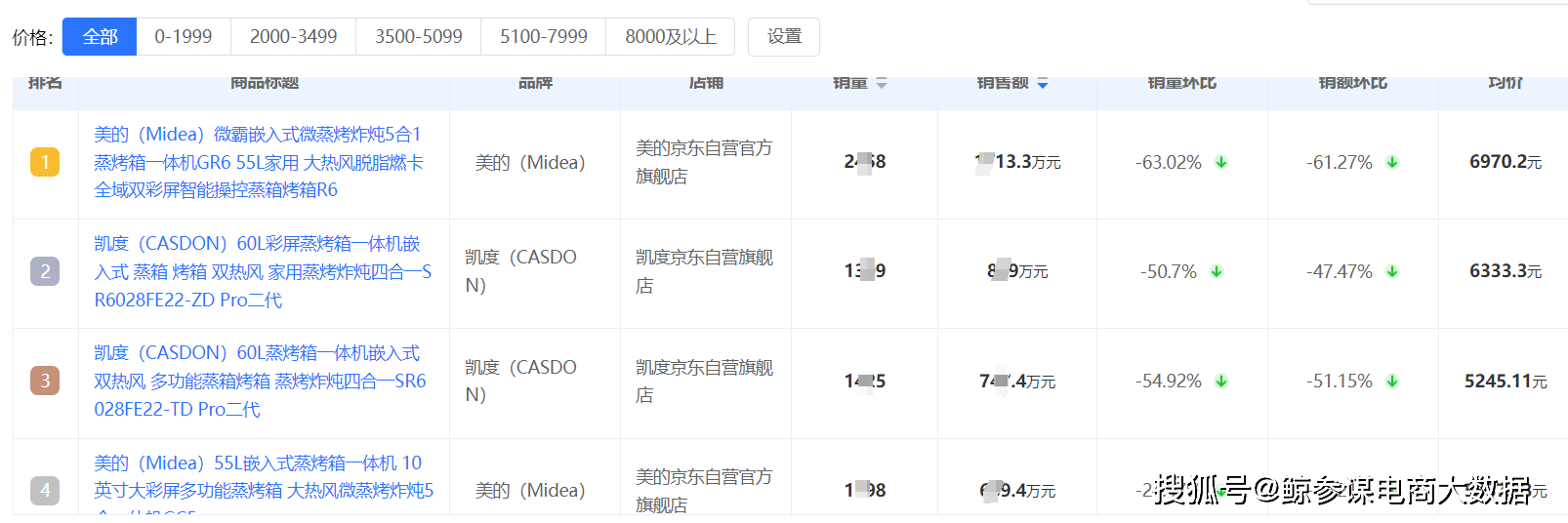Click rank 4 grey badge
The image size is (1568, 523).
click(45, 490)
